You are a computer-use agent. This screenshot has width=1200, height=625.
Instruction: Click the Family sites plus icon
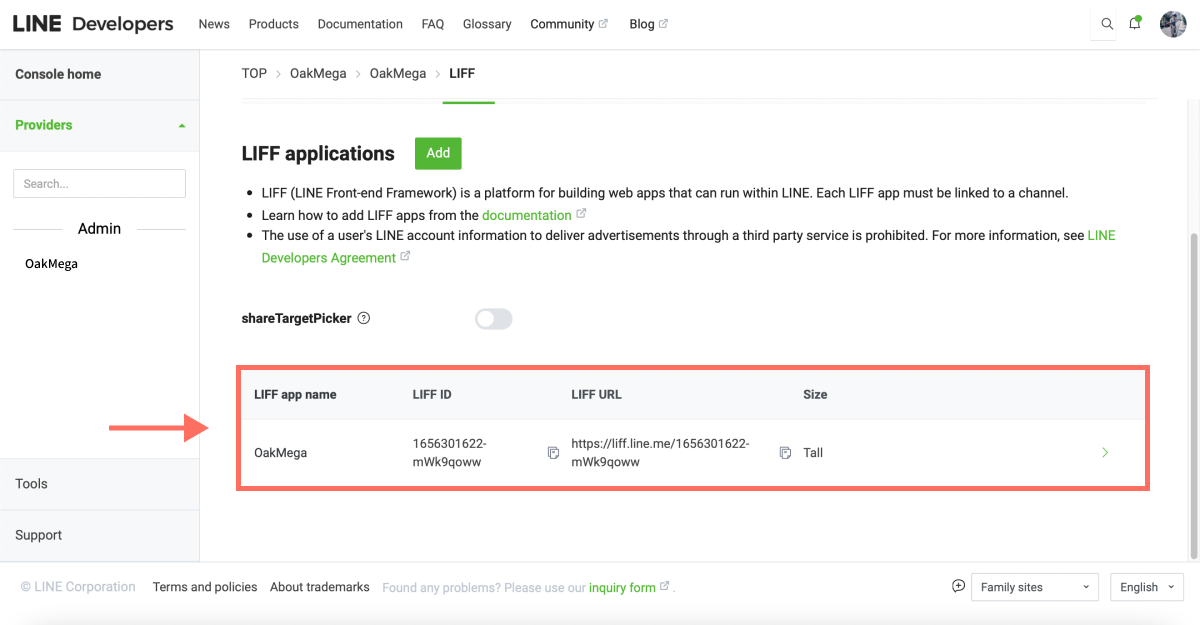(x=958, y=586)
